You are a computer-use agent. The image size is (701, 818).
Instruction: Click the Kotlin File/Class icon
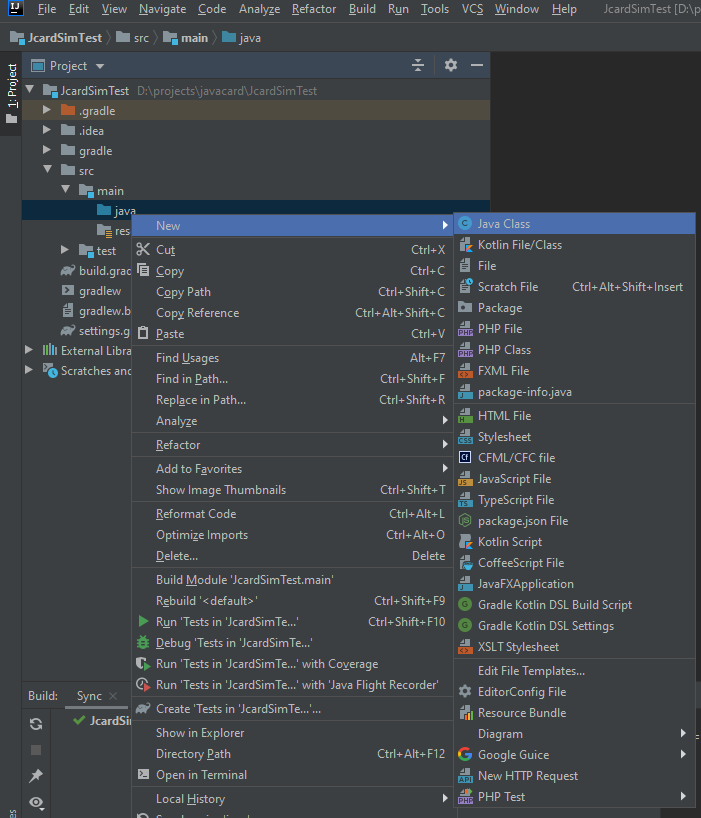(x=465, y=245)
